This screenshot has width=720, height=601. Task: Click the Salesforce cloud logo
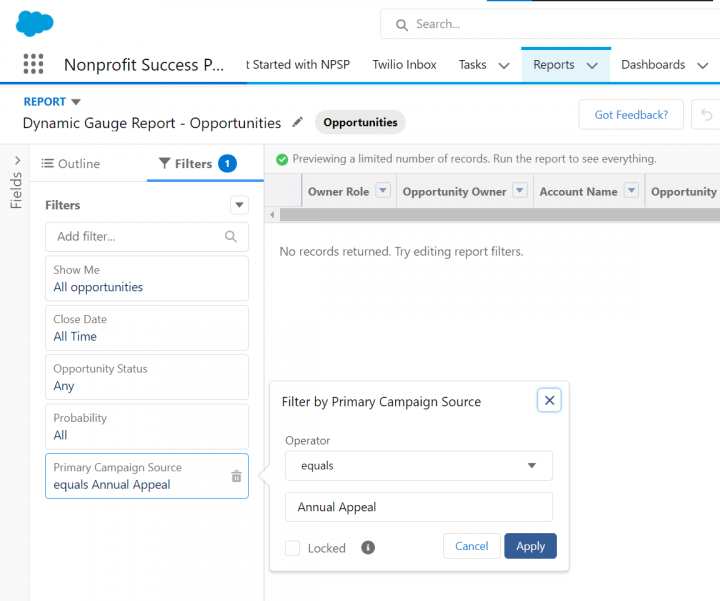34,23
